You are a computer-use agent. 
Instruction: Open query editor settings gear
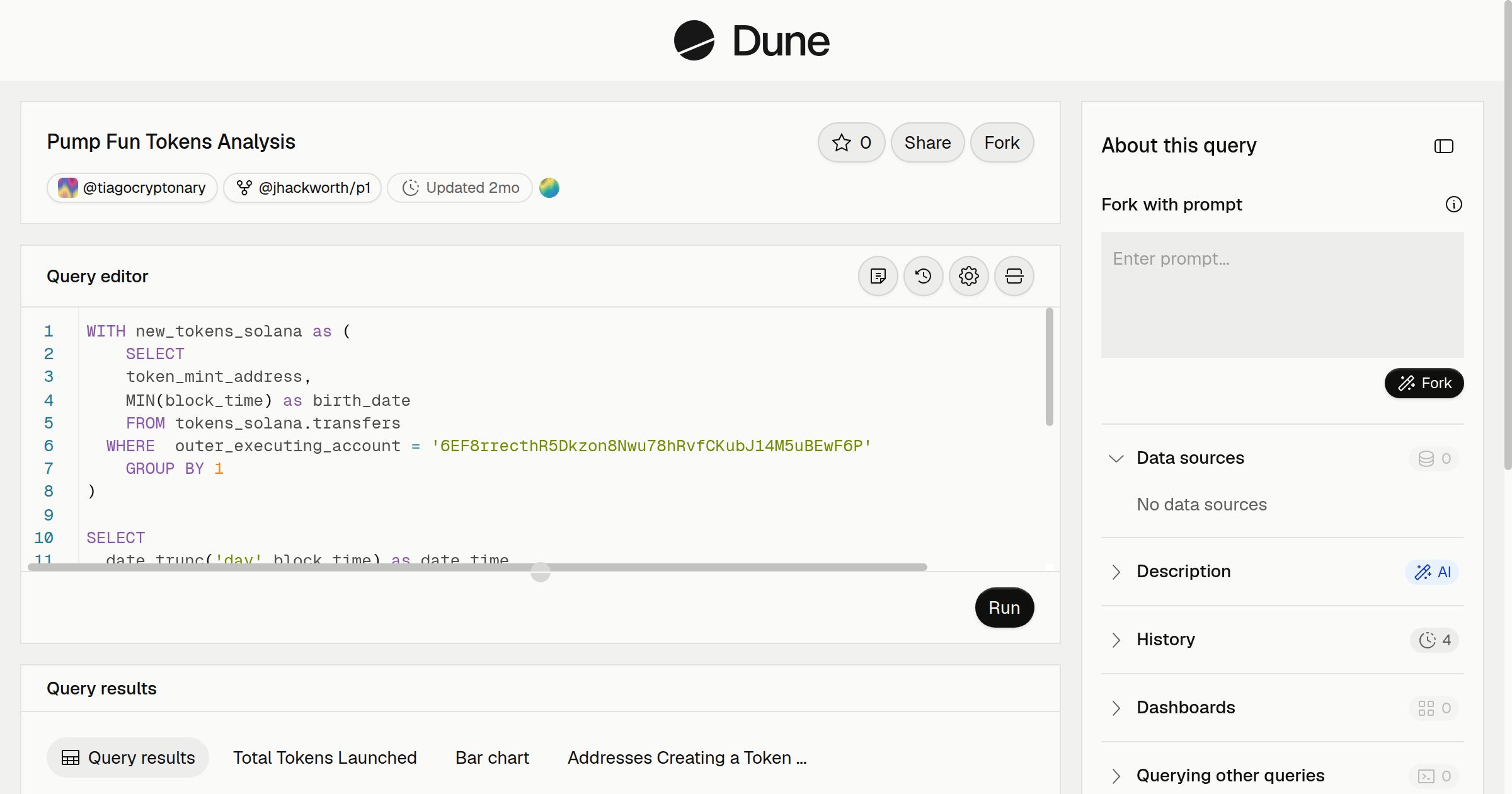pyautogui.click(x=969, y=276)
